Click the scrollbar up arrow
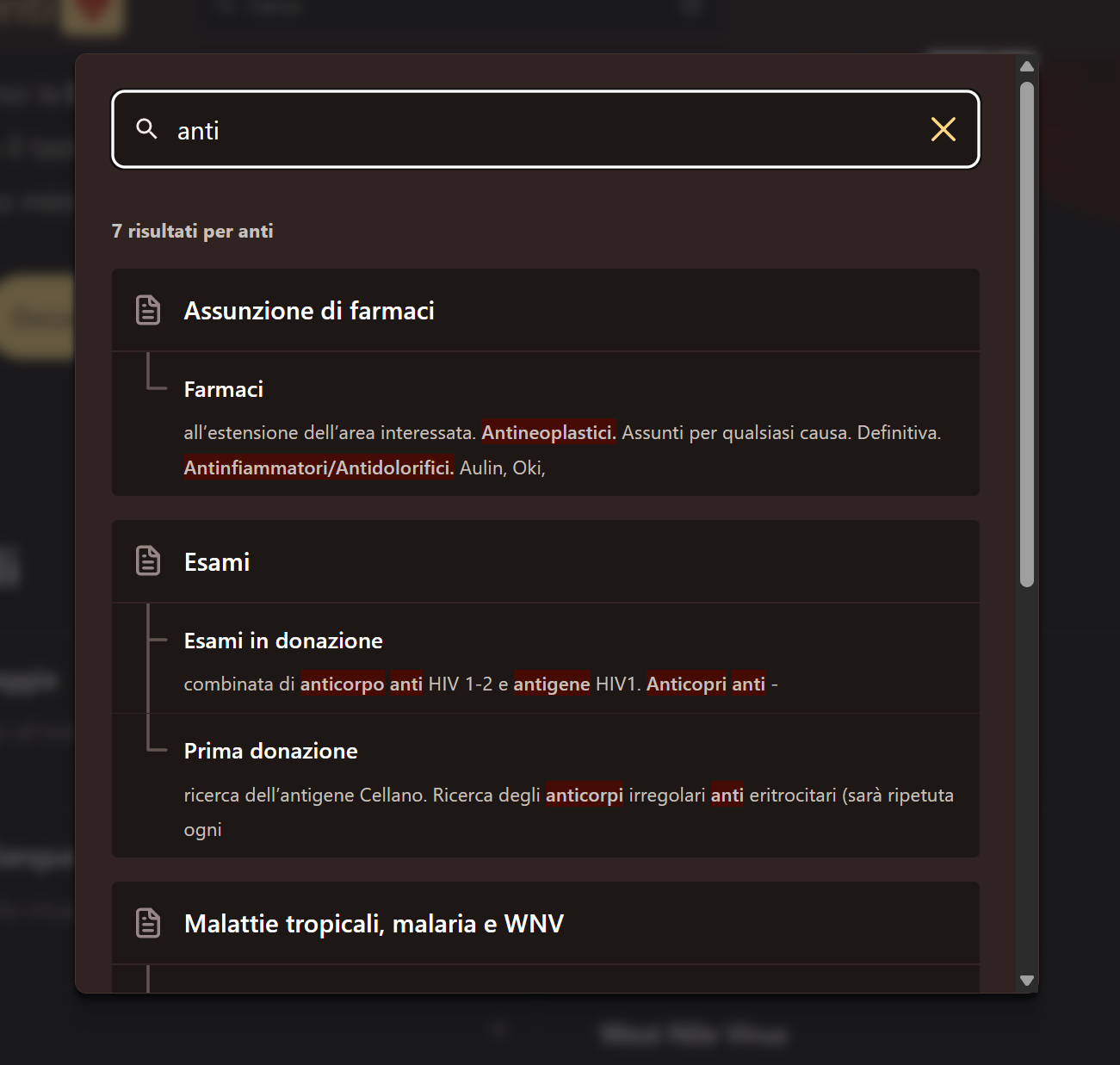 point(1026,66)
